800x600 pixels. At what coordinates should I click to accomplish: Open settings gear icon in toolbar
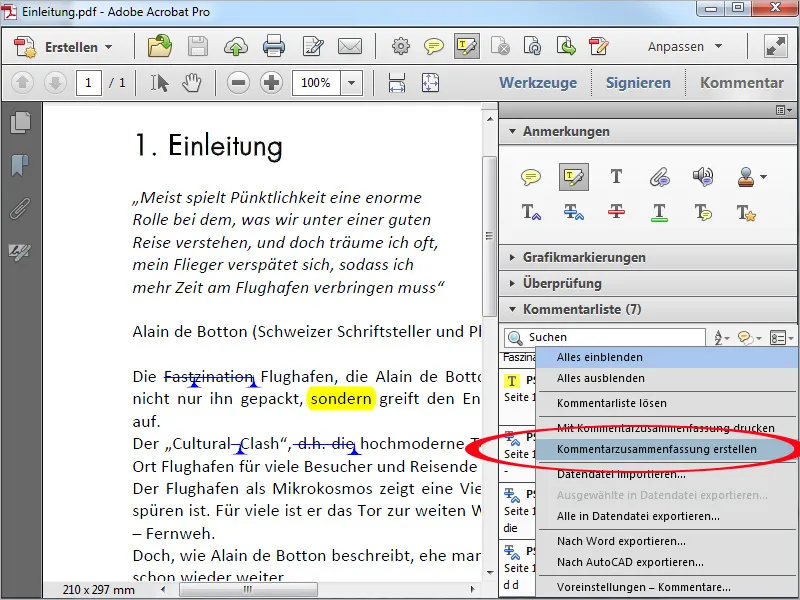(401, 46)
